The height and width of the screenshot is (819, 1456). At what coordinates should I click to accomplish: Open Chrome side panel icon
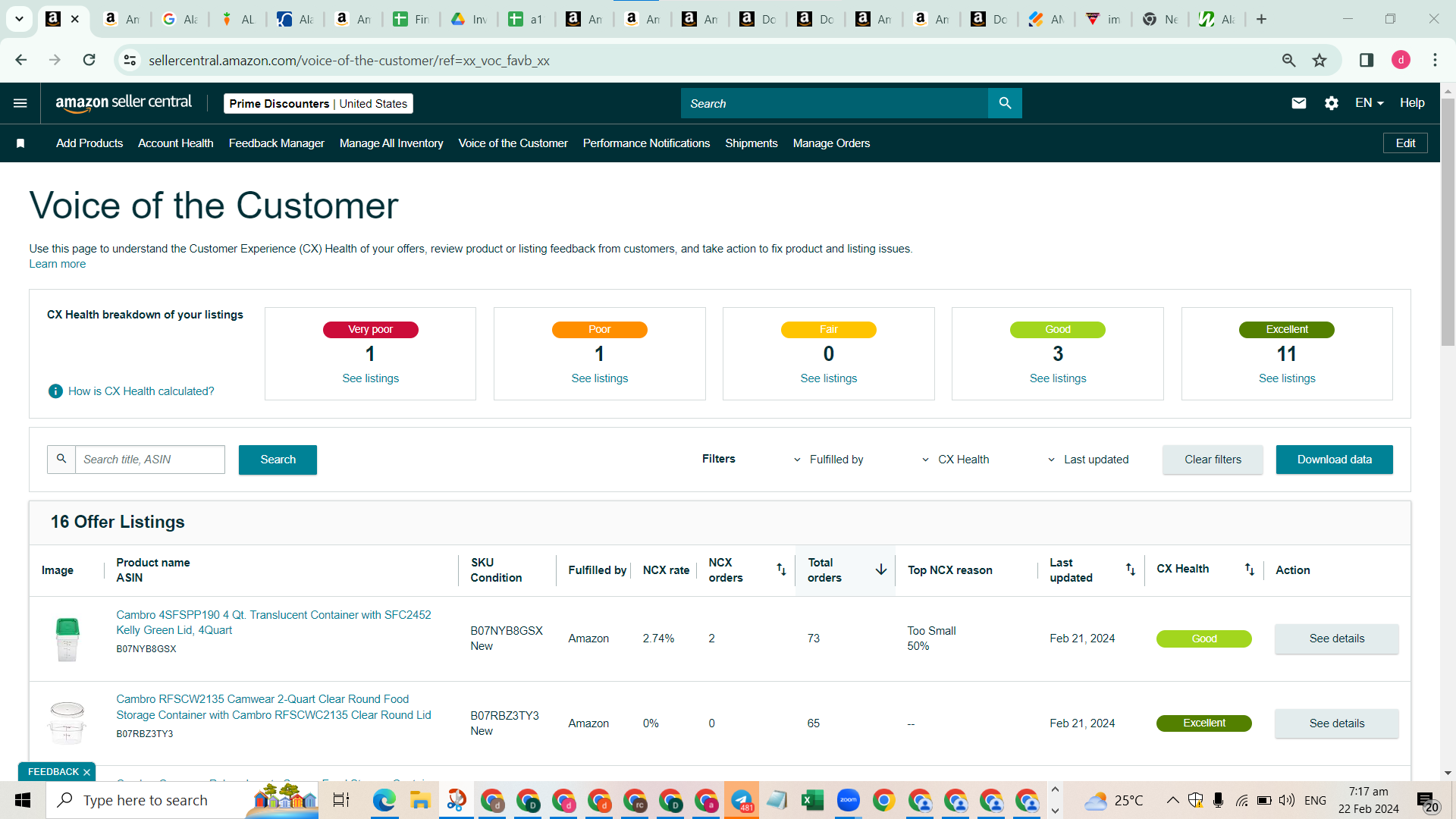1367,60
